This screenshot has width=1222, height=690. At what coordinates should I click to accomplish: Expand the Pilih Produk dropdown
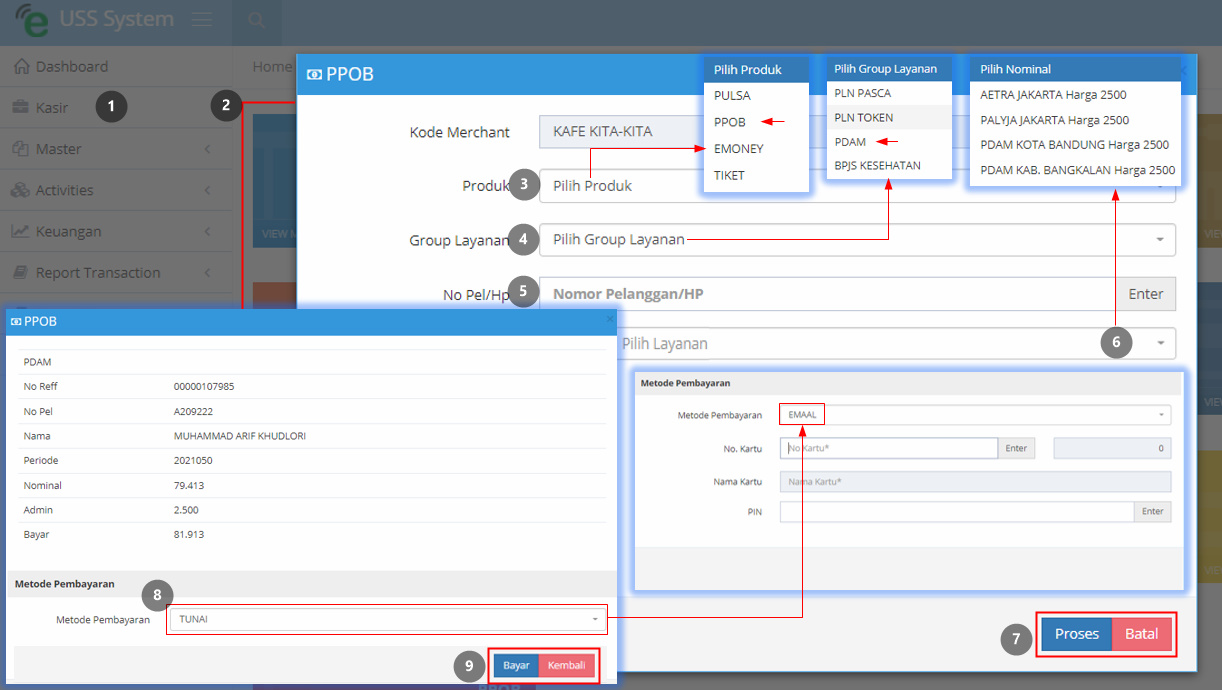click(857, 186)
